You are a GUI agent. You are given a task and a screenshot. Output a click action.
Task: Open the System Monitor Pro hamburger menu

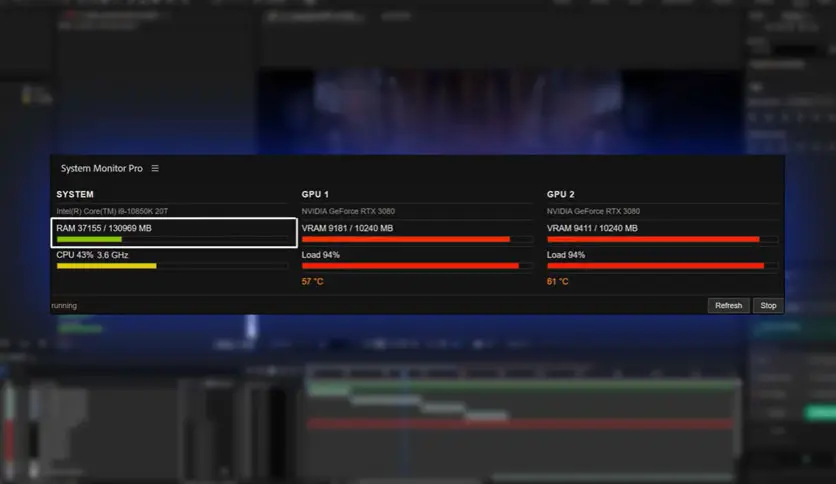coord(155,168)
